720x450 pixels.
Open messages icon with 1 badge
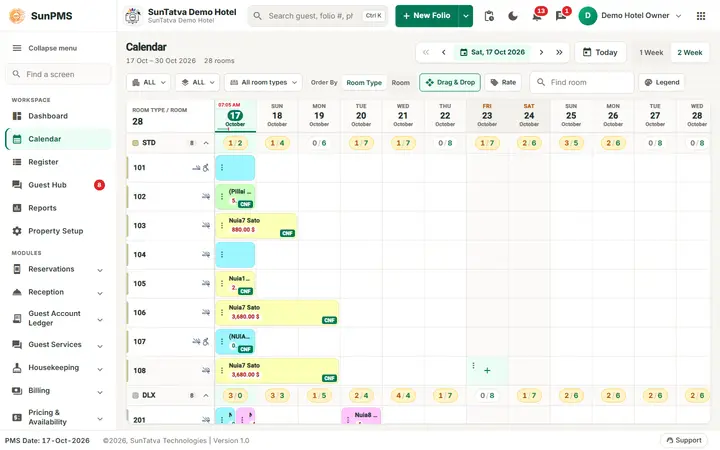pyautogui.click(x=561, y=16)
